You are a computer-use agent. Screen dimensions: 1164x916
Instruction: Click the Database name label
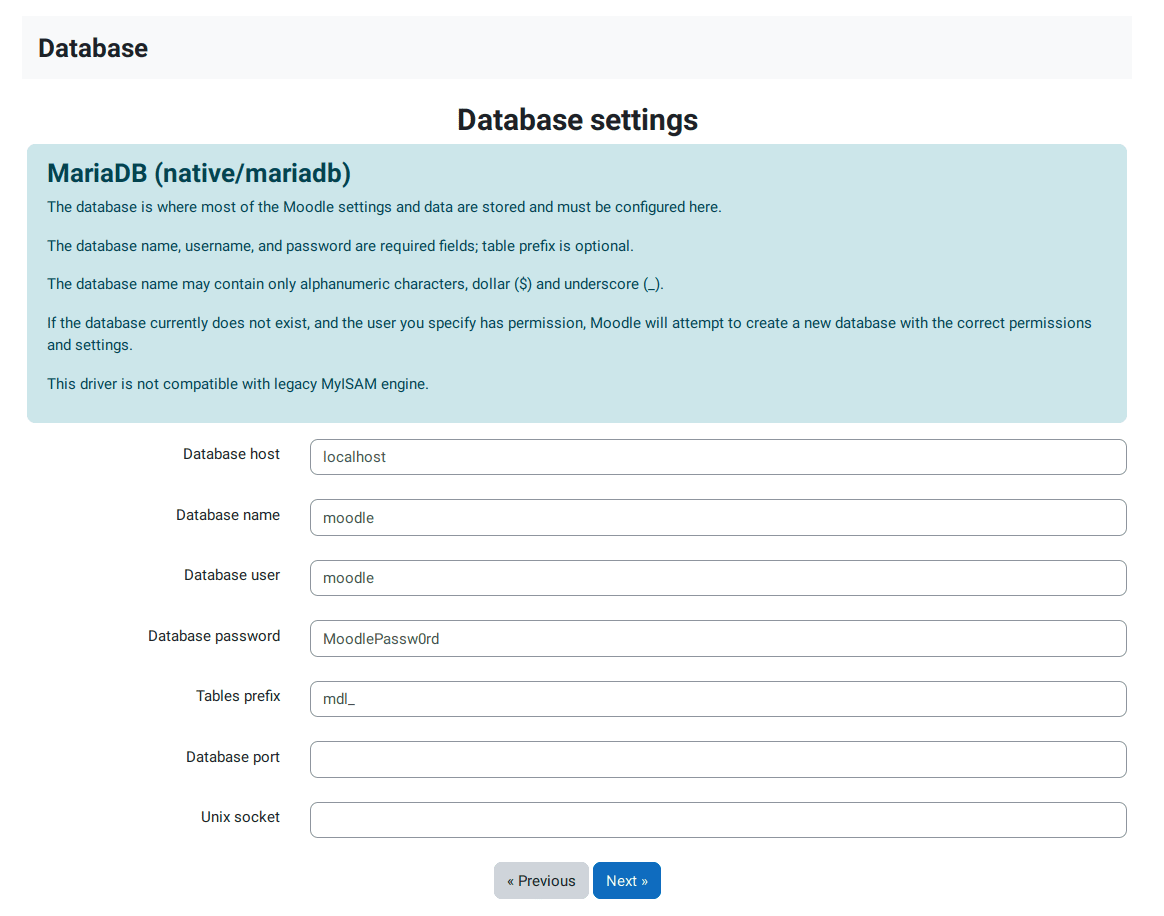[228, 515]
